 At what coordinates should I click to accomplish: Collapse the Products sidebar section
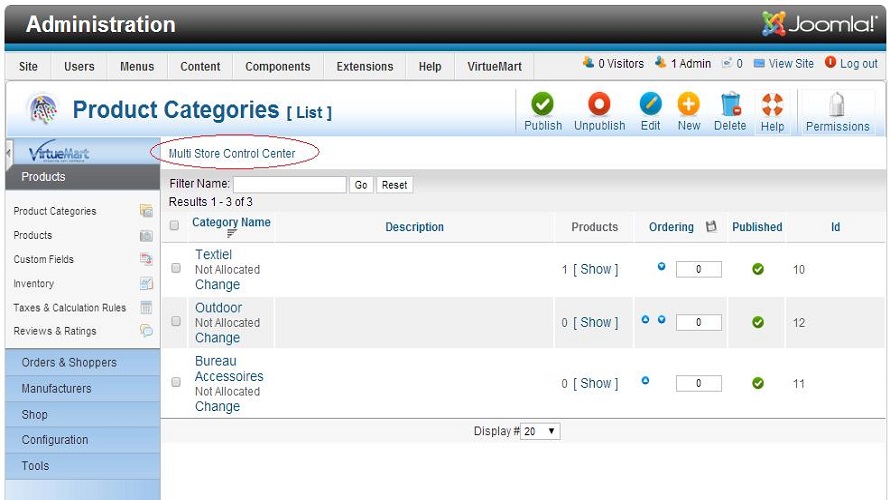point(83,177)
